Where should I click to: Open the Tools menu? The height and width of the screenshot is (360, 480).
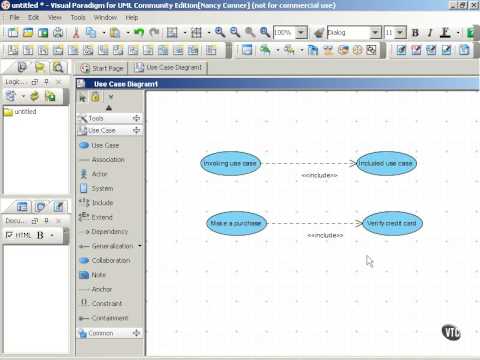click(x=78, y=18)
